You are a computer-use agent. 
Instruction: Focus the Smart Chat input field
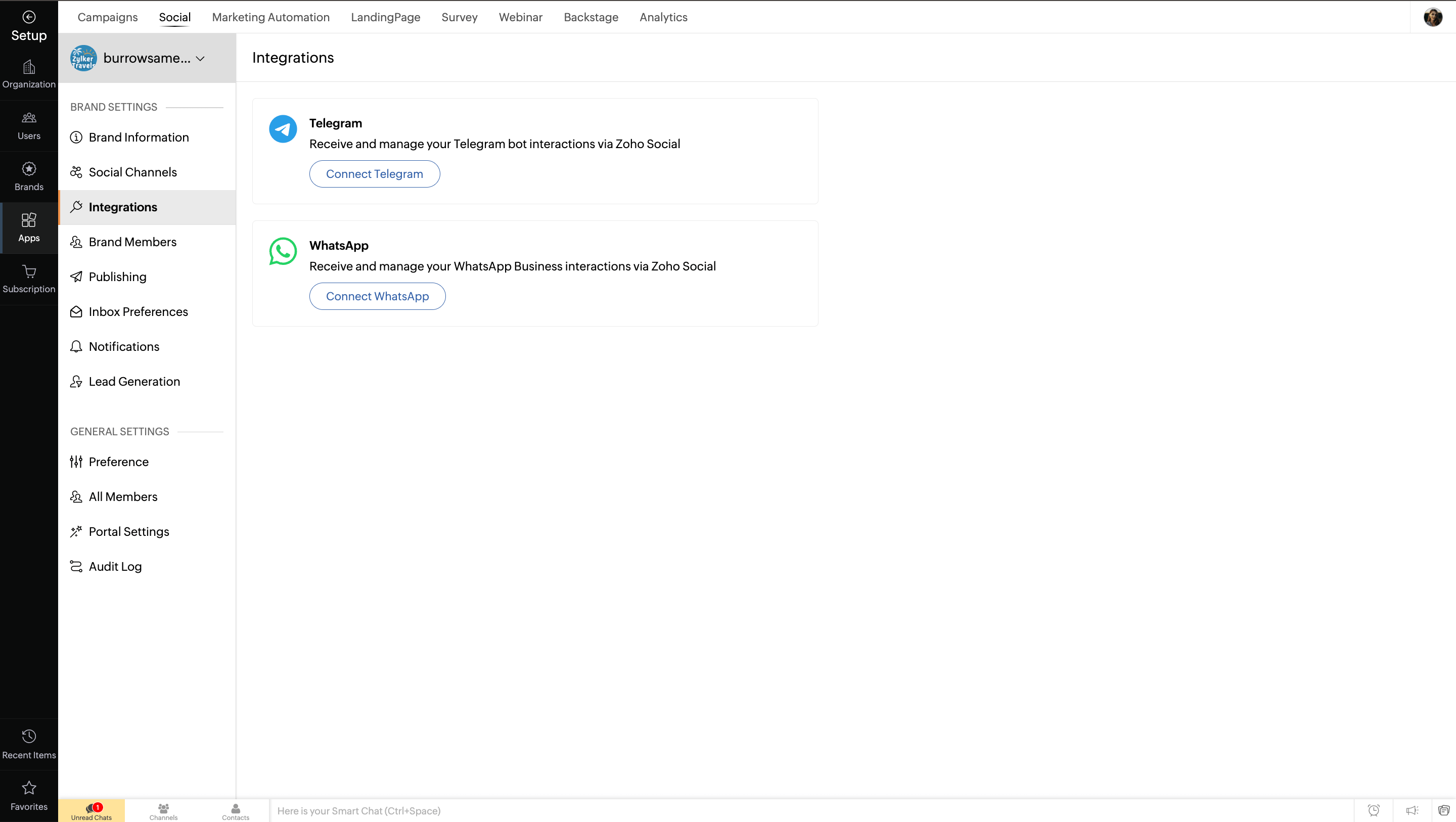click(791, 811)
